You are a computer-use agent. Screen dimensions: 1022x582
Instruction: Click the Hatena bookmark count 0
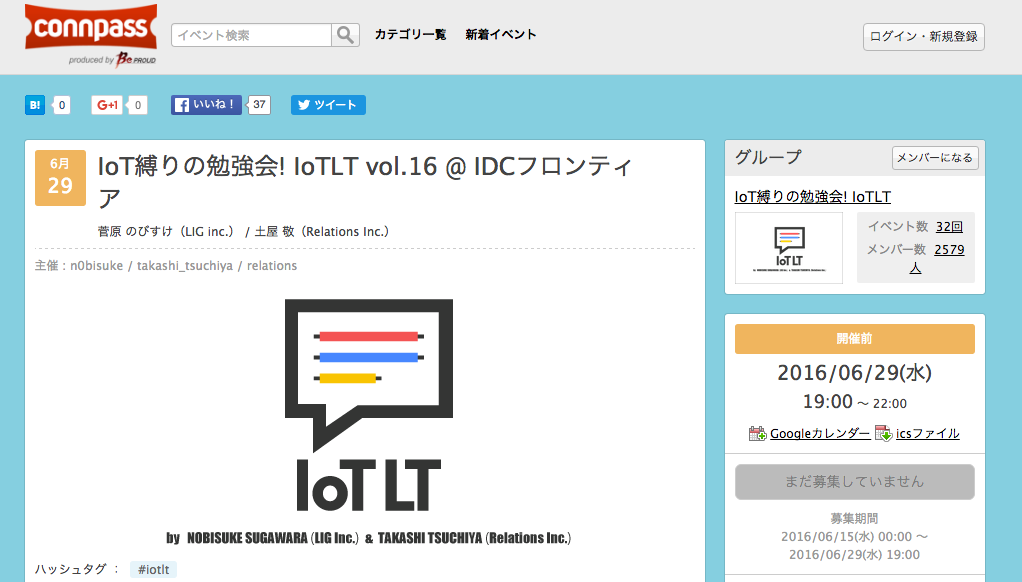point(62,105)
